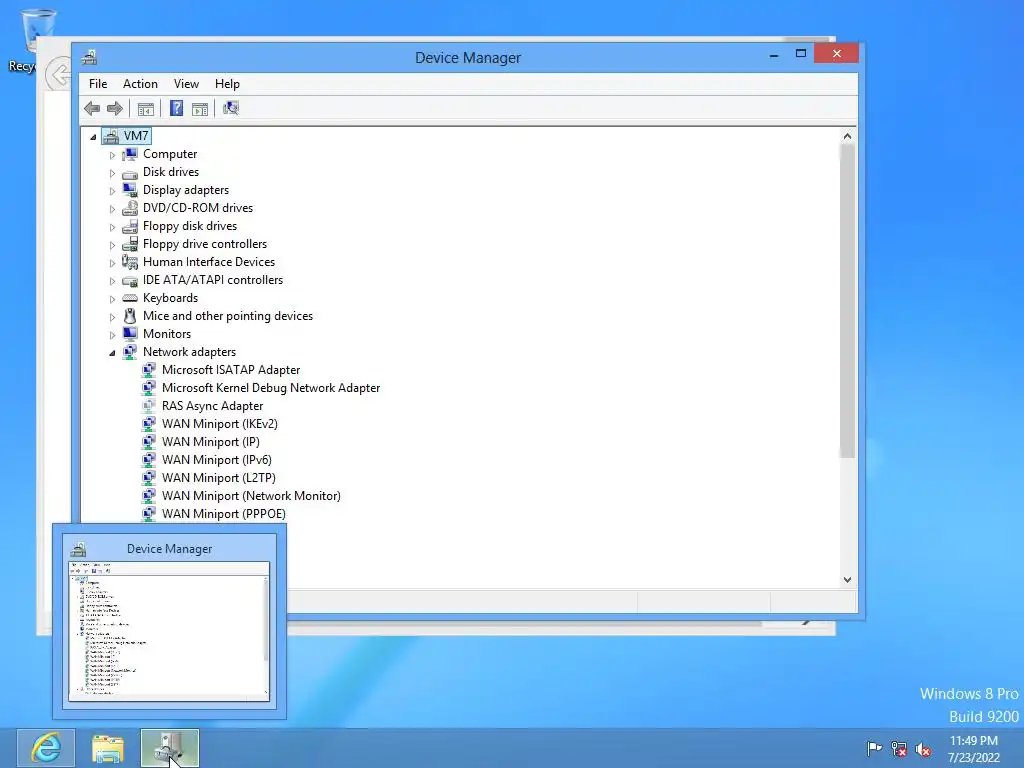Expand the Disk drives category
This screenshot has width=1024, height=768.
pyautogui.click(x=112, y=173)
